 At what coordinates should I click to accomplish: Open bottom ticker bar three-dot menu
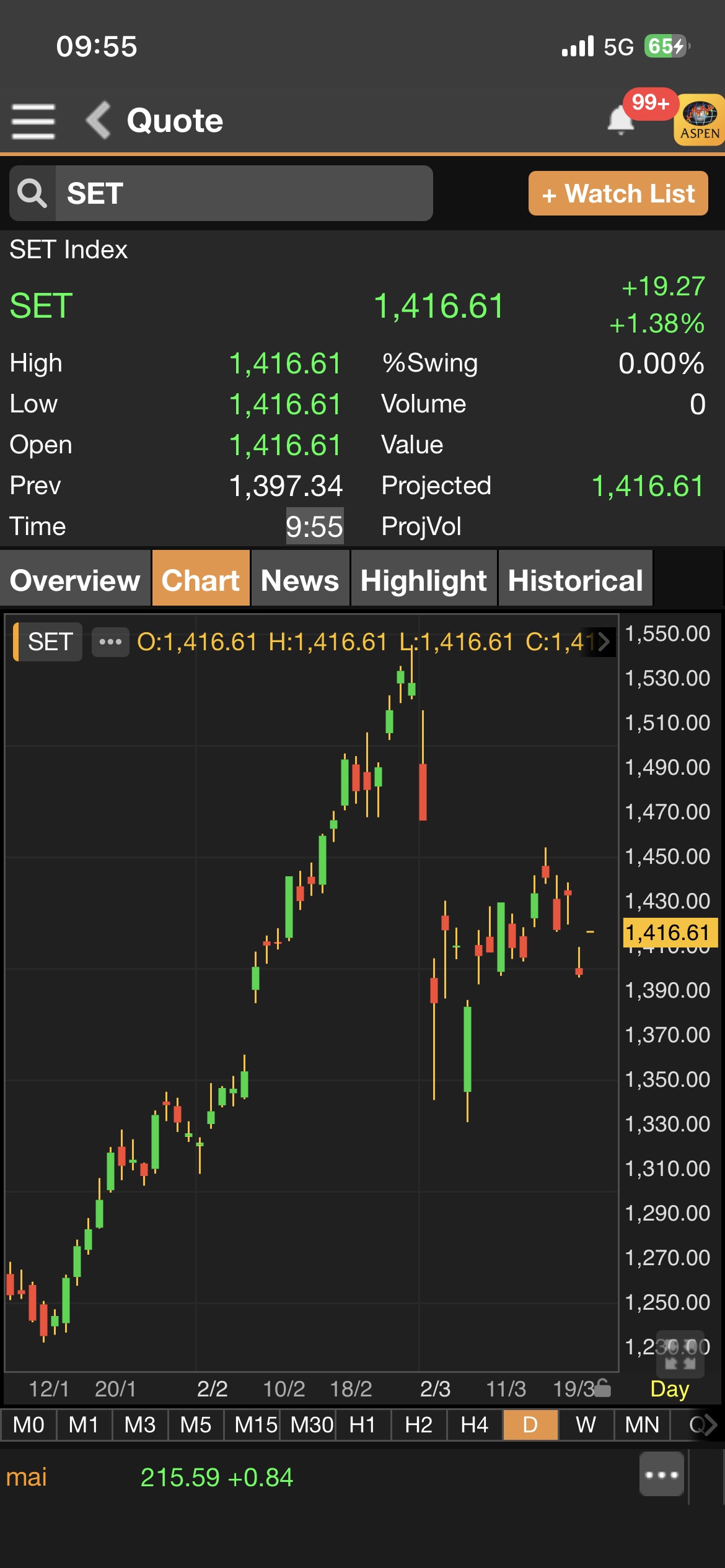(661, 1474)
